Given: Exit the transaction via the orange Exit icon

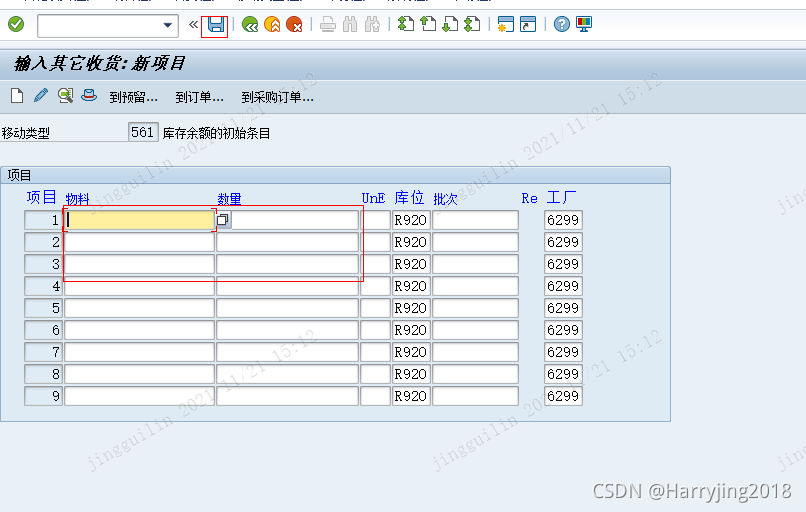Looking at the screenshot, I should point(272,24).
